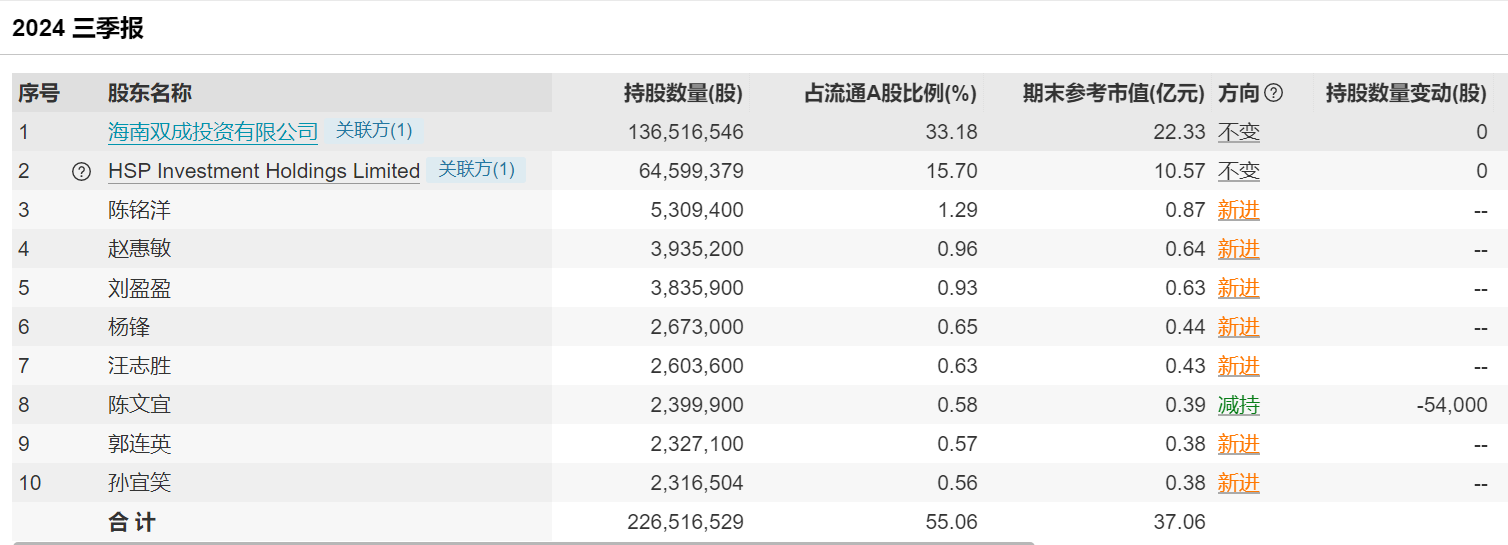Click the 占流通A股比例(%) column header
This screenshot has height=545, width=1508.
pos(890,93)
